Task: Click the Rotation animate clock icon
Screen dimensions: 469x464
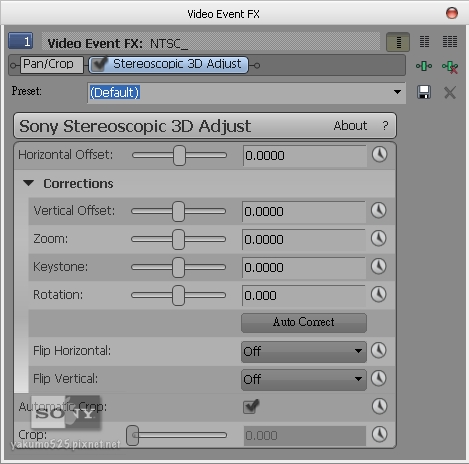Action: [379, 295]
